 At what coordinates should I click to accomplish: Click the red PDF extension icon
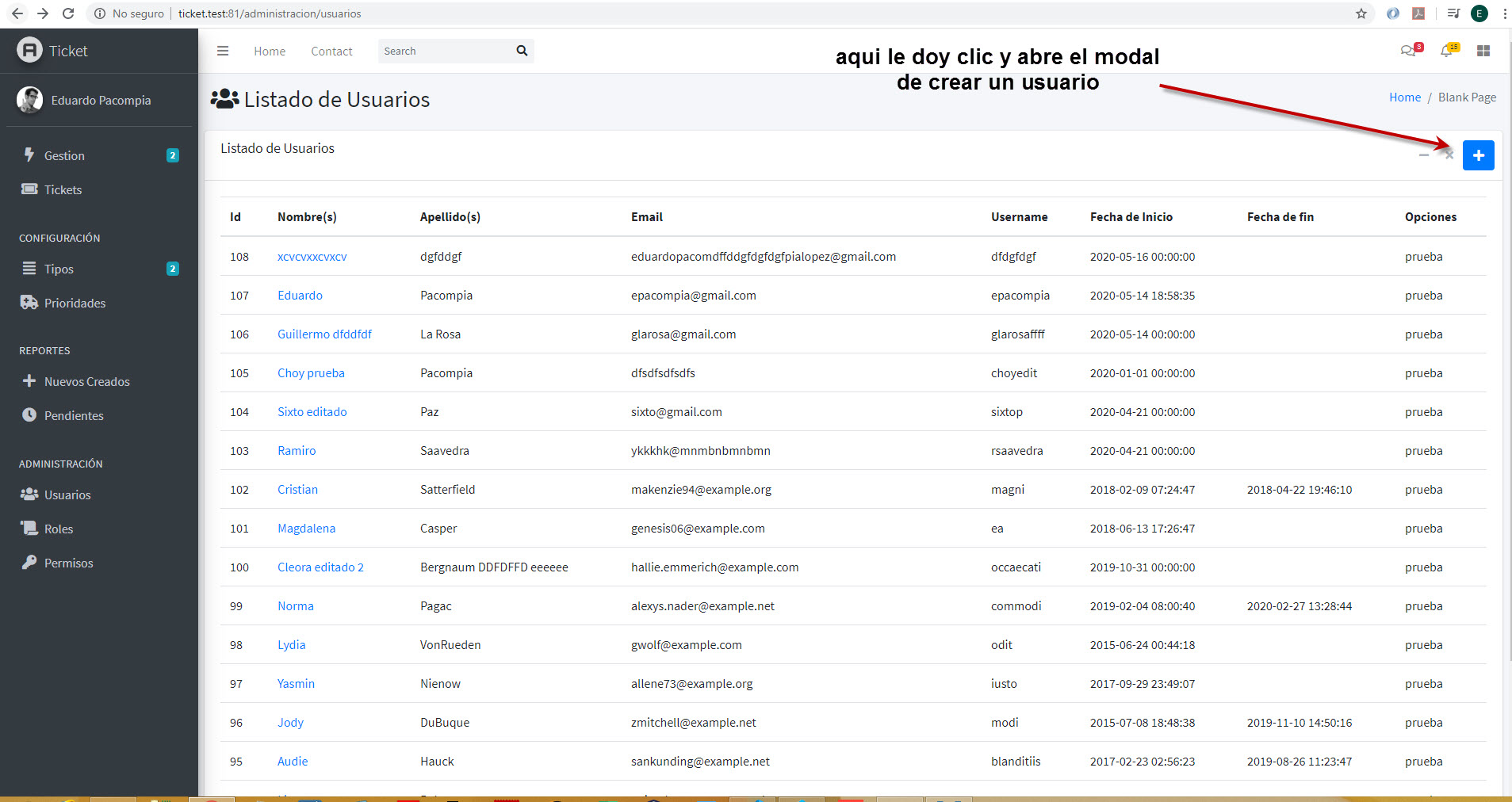tap(1418, 13)
